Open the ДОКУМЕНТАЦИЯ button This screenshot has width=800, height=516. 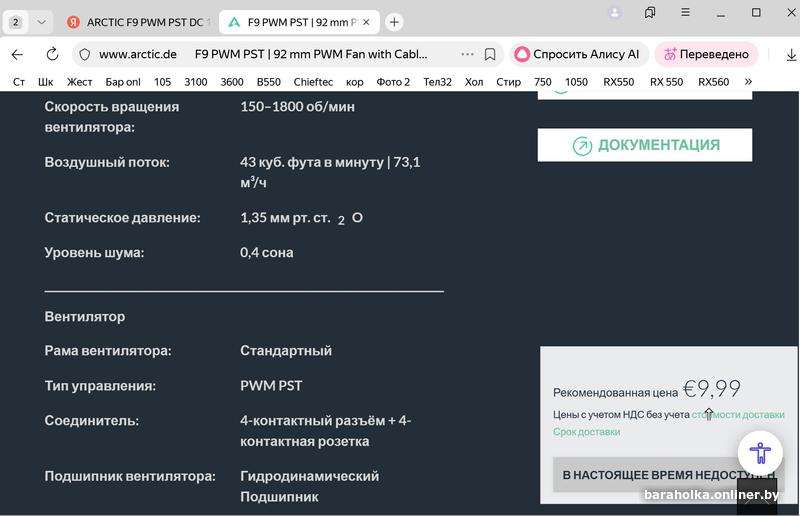tap(644, 145)
